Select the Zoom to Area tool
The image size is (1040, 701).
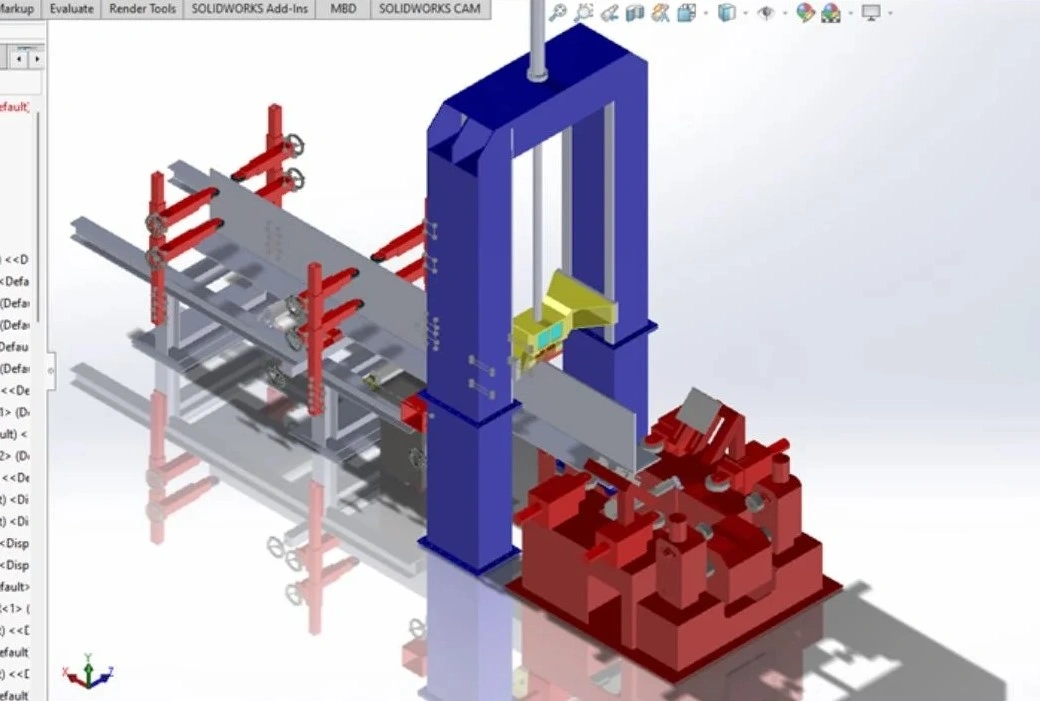click(x=584, y=12)
